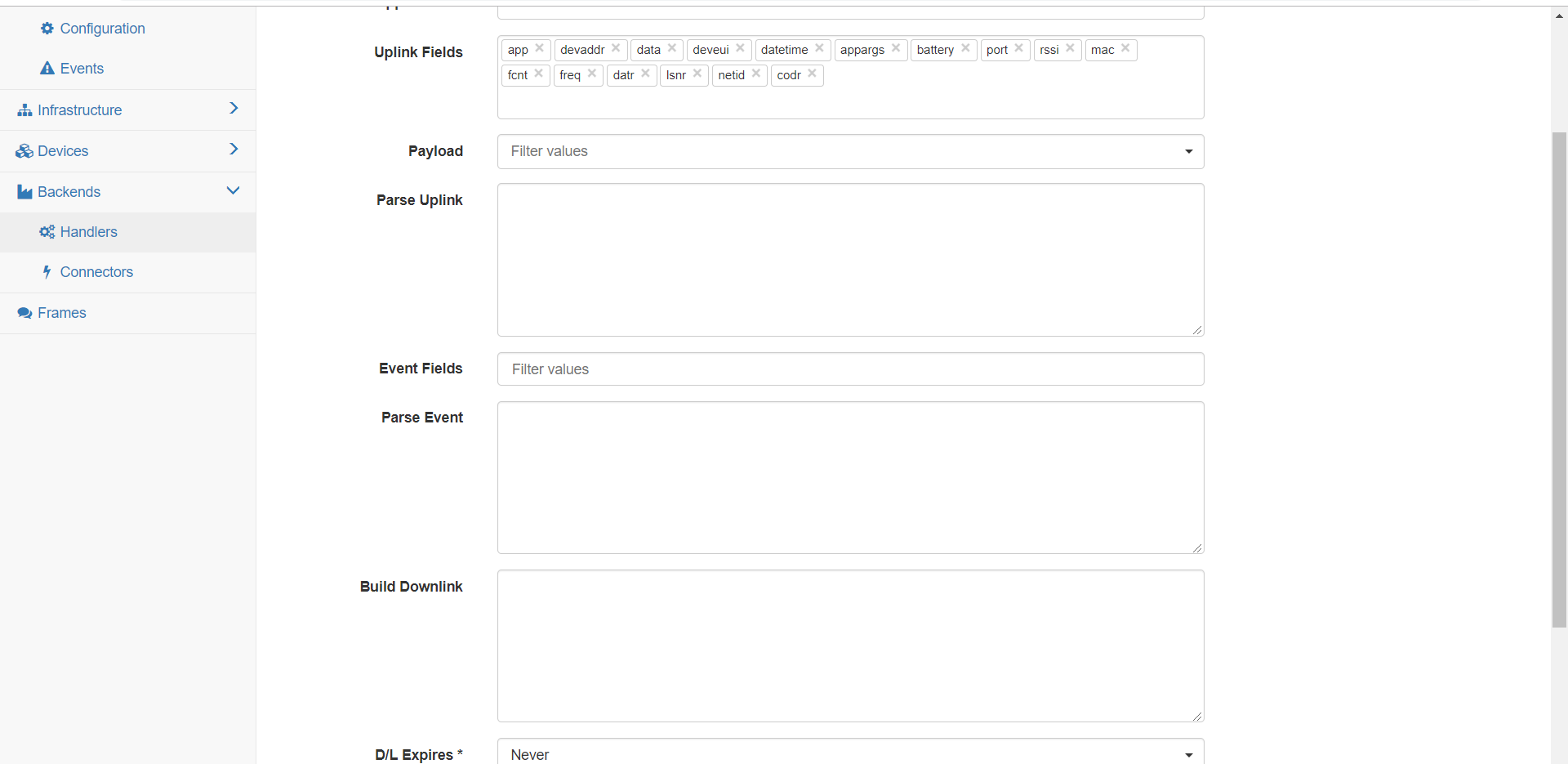Click the Frames speech bubble icon
The height and width of the screenshot is (764, 1568).
point(24,313)
